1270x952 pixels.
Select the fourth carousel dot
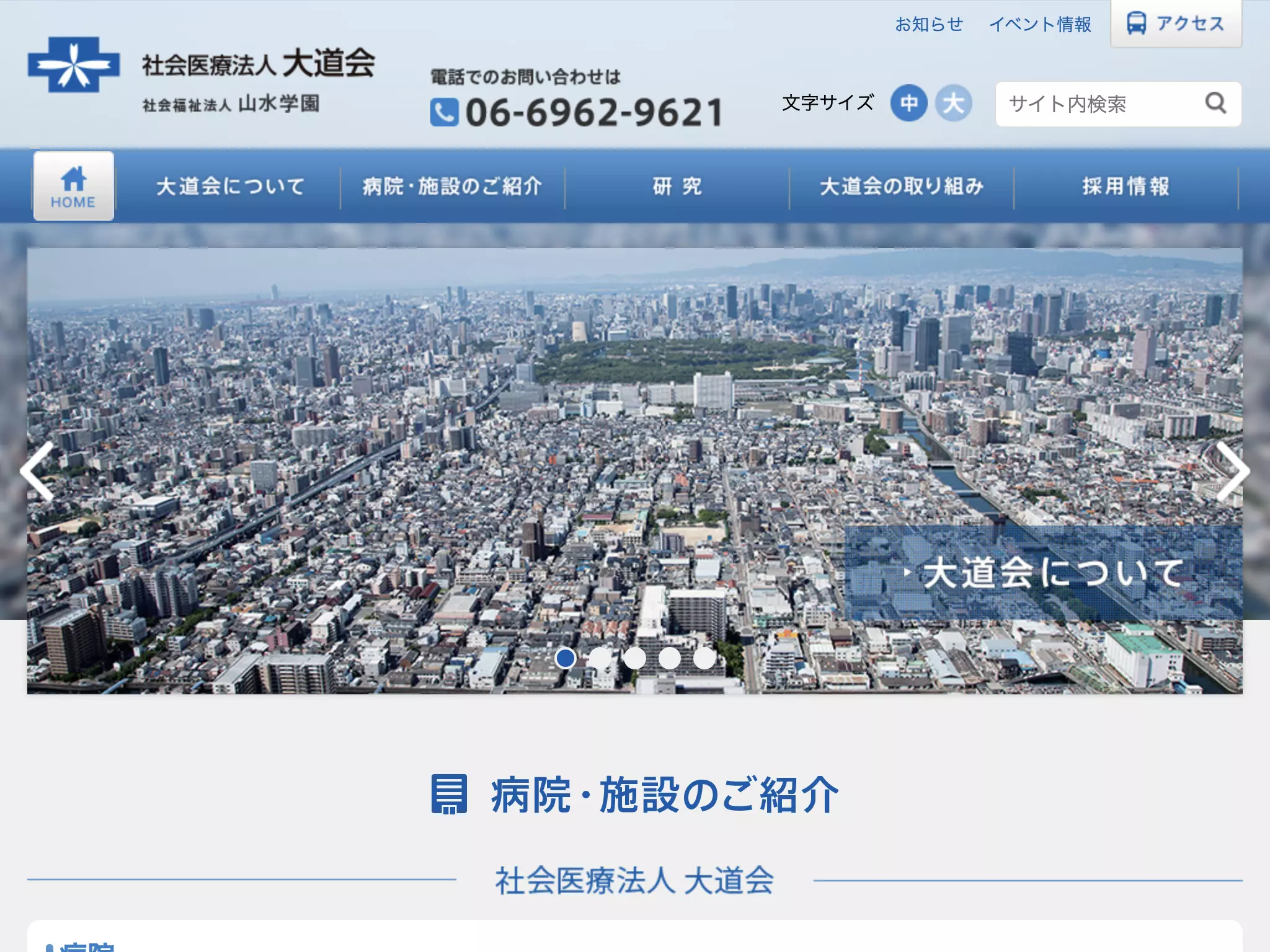669,658
